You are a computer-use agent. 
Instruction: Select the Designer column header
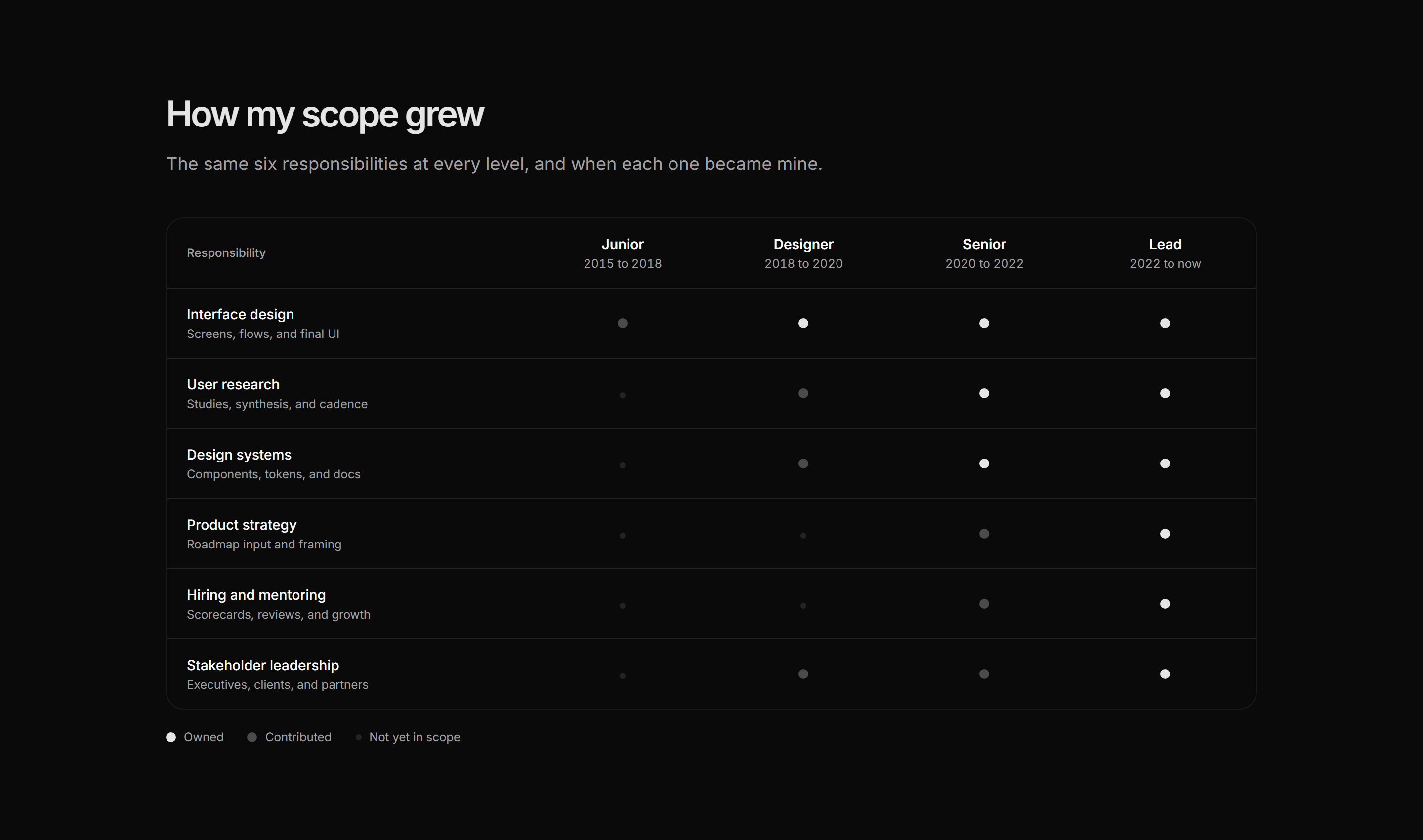click(804, 253)
